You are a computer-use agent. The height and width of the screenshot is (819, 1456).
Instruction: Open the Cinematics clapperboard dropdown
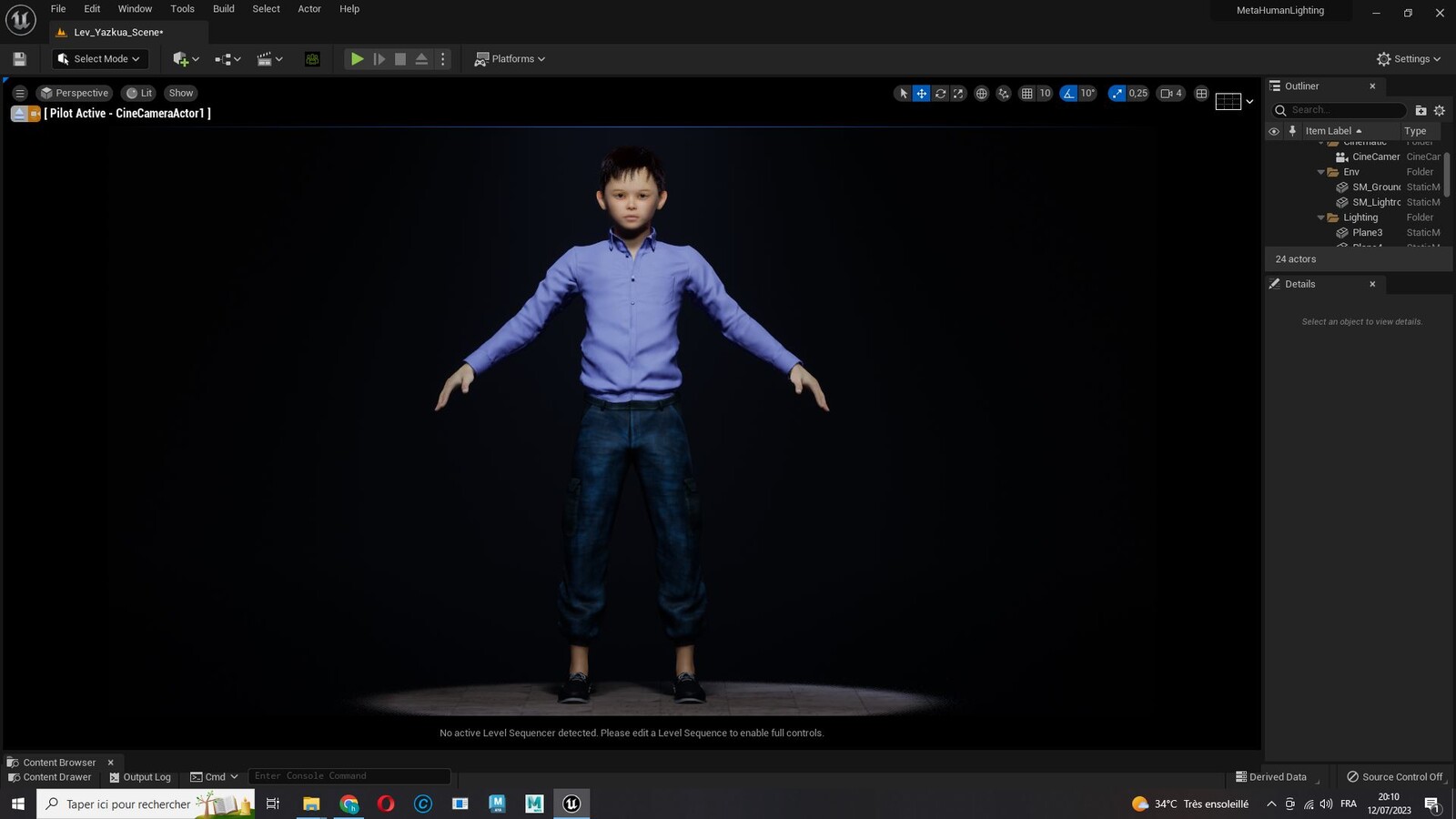click(x=270, y=59)
